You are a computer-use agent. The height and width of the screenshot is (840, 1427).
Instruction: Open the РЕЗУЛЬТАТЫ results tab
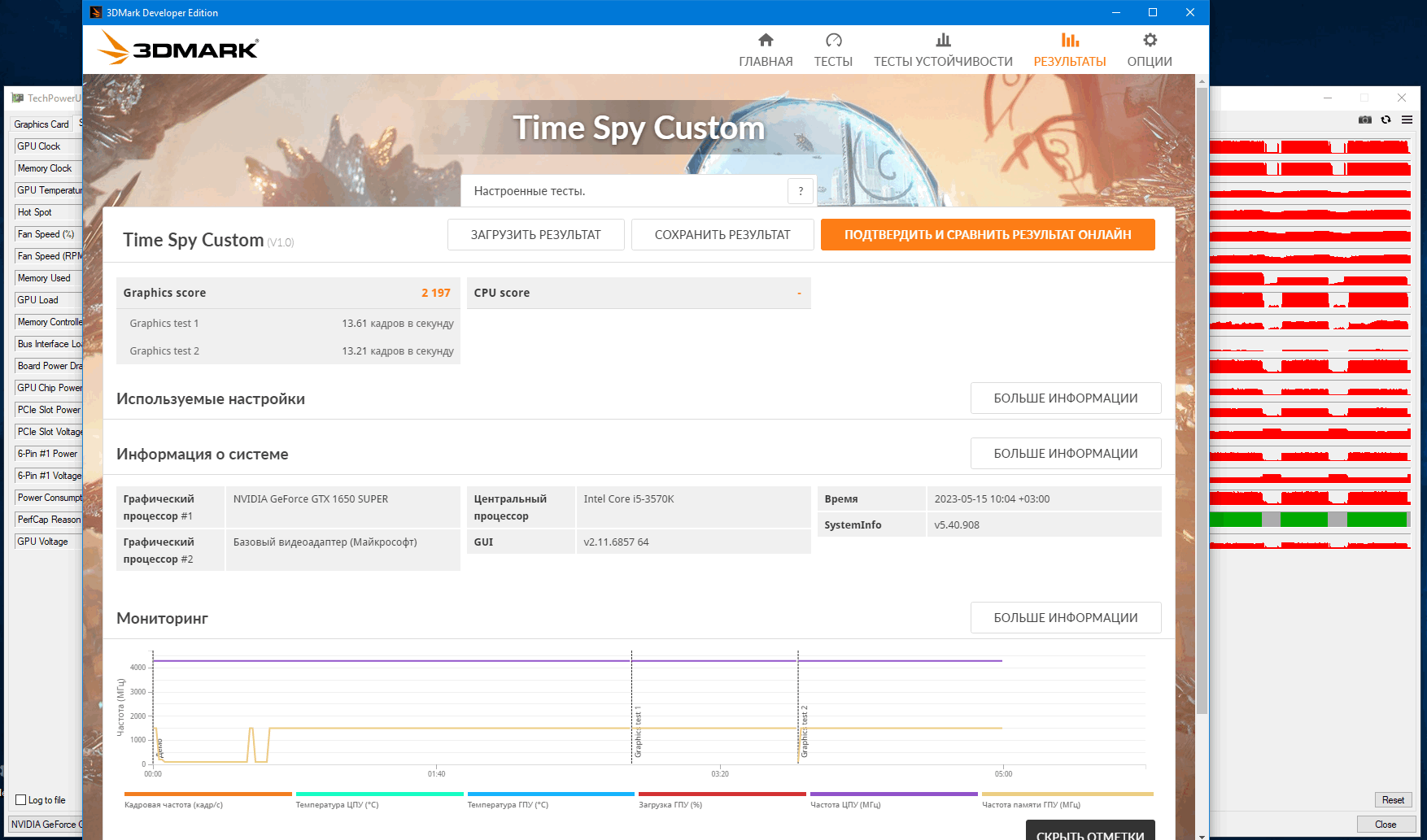coord(1070,50)
